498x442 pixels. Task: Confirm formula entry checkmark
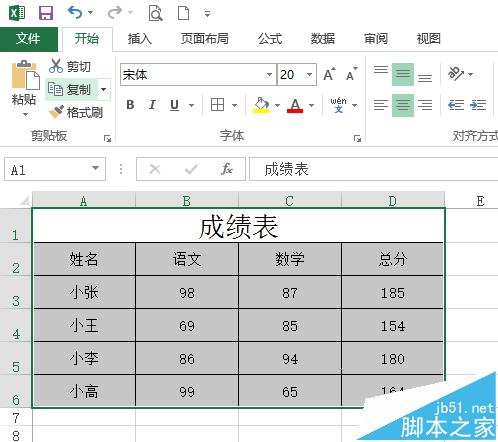pos(191,169)
